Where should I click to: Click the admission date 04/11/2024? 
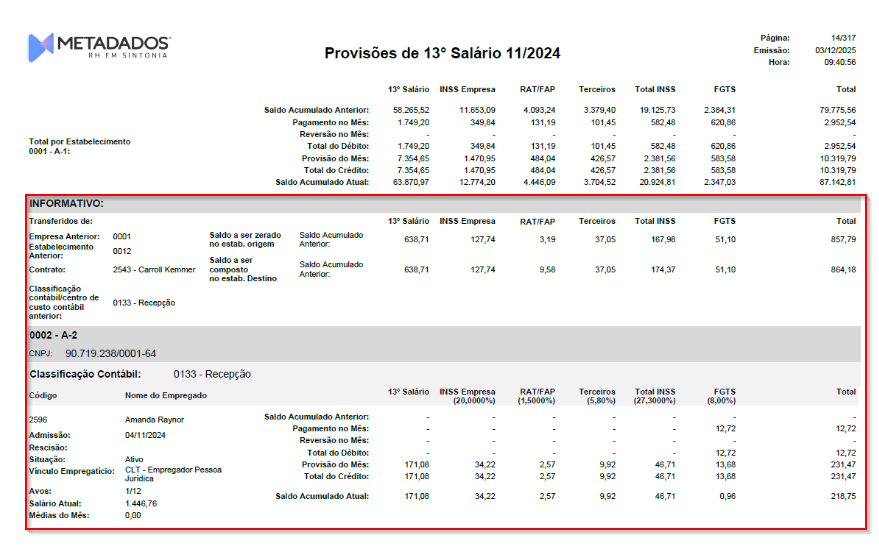point(146,435)
